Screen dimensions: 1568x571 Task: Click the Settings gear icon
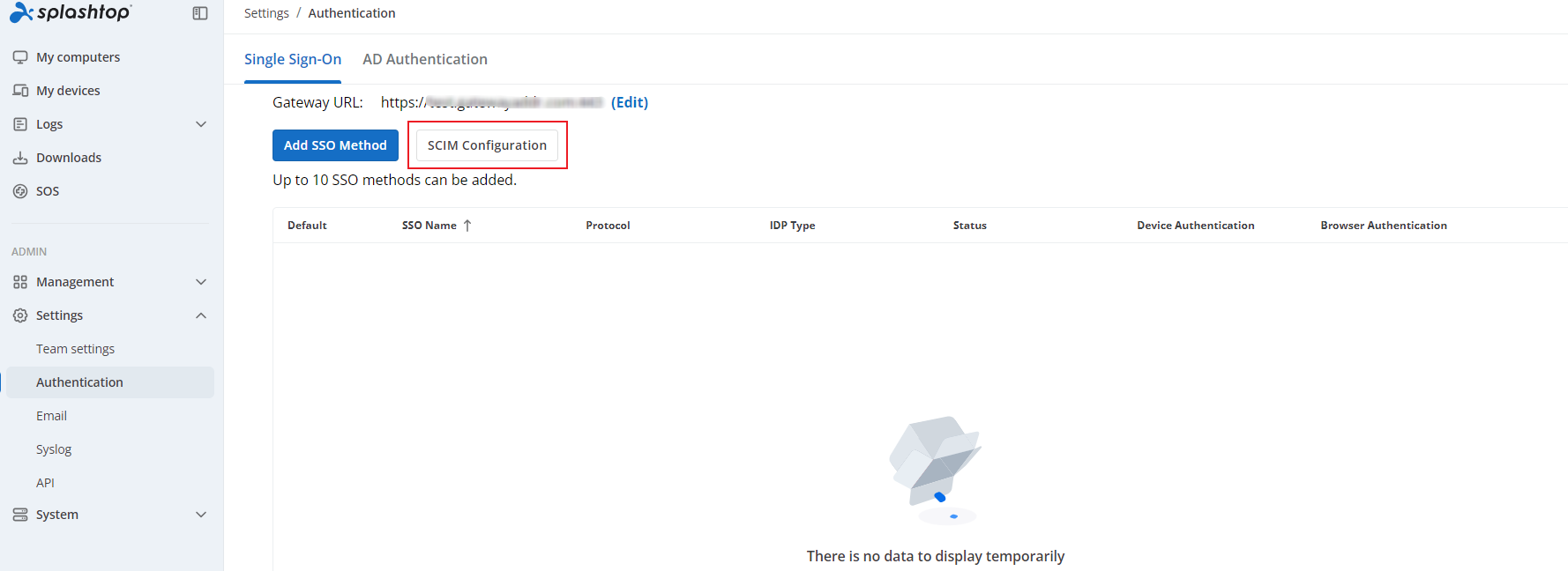coord(20,315)
